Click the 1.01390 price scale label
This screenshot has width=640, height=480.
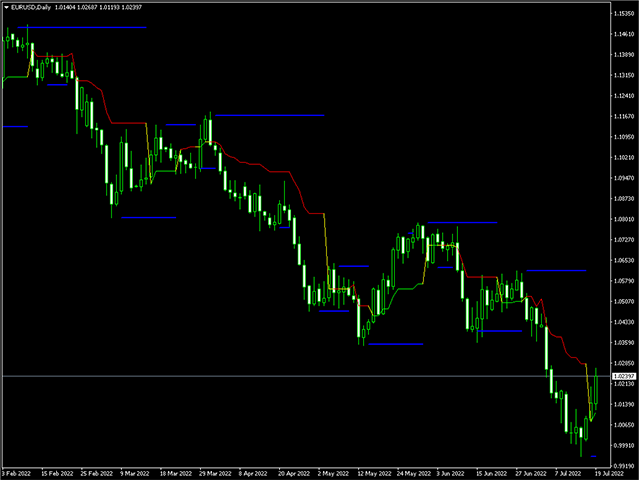(x=624, y=404)
